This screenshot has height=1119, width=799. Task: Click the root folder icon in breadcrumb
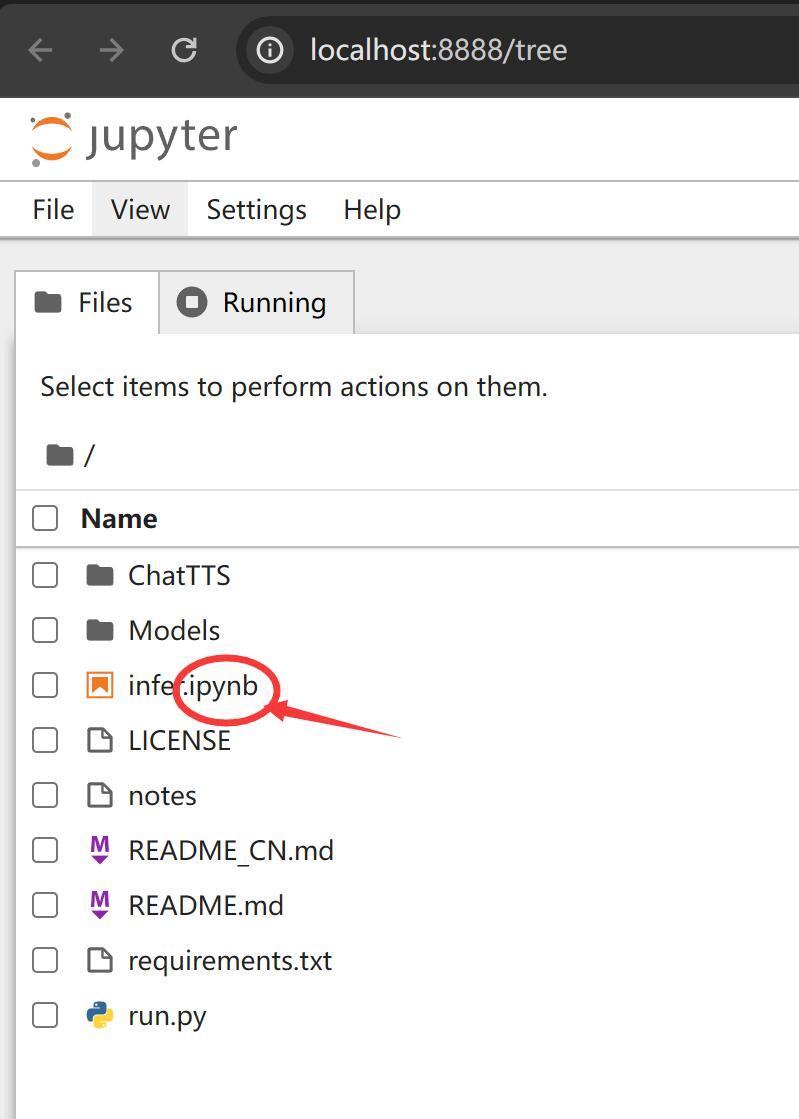60,455
